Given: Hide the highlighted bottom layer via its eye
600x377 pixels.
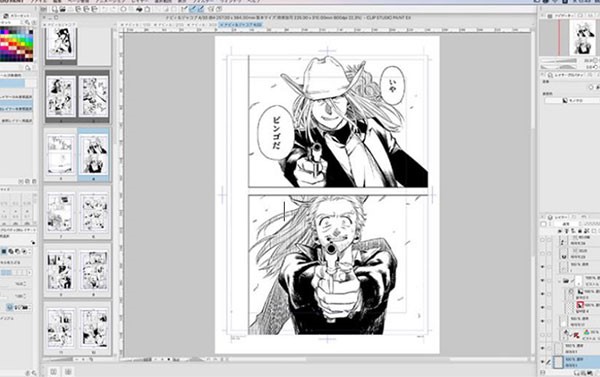Looking at the screenshot, I should click(x=543, y=362).
